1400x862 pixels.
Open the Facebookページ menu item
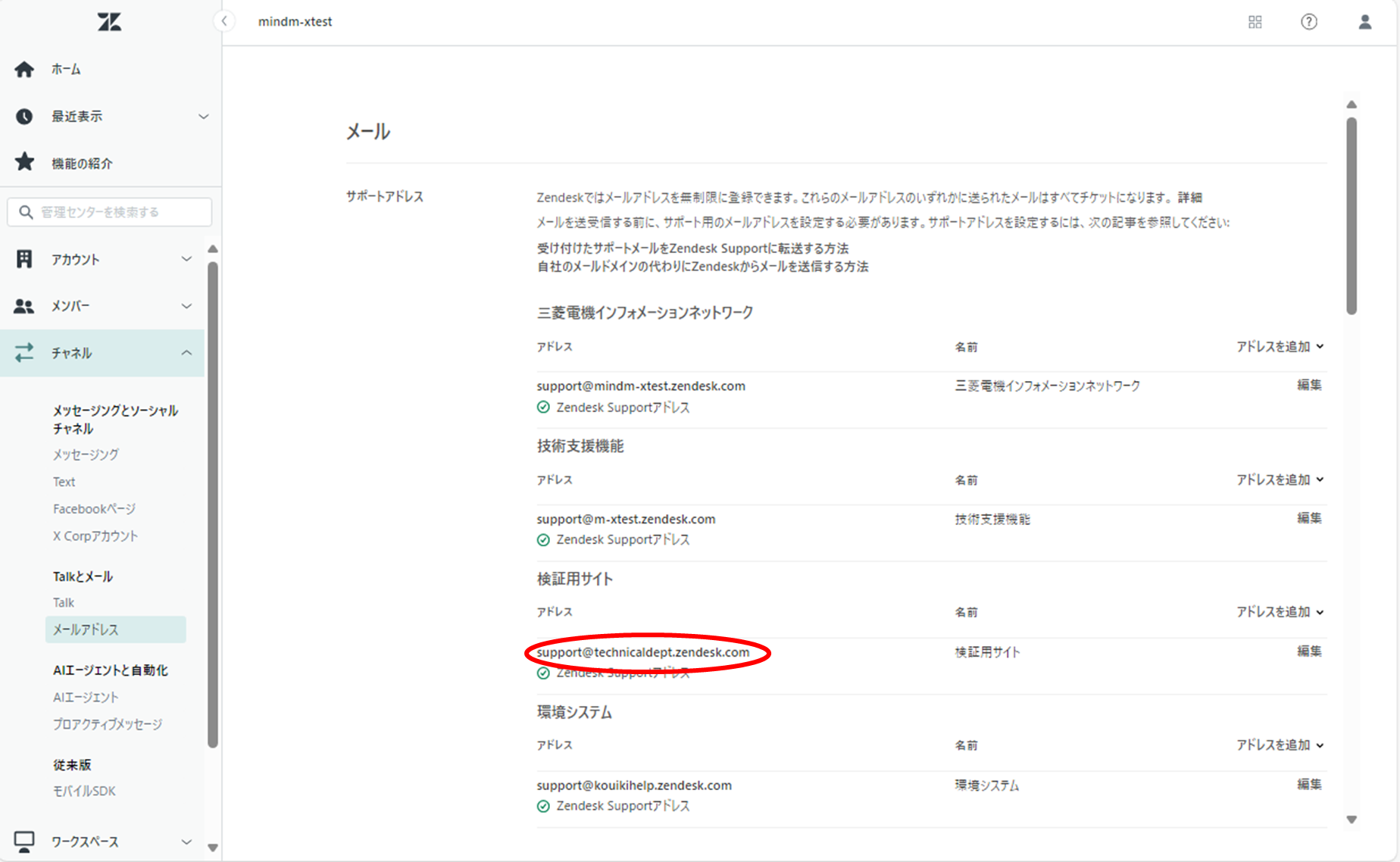[x=94, y=509]
